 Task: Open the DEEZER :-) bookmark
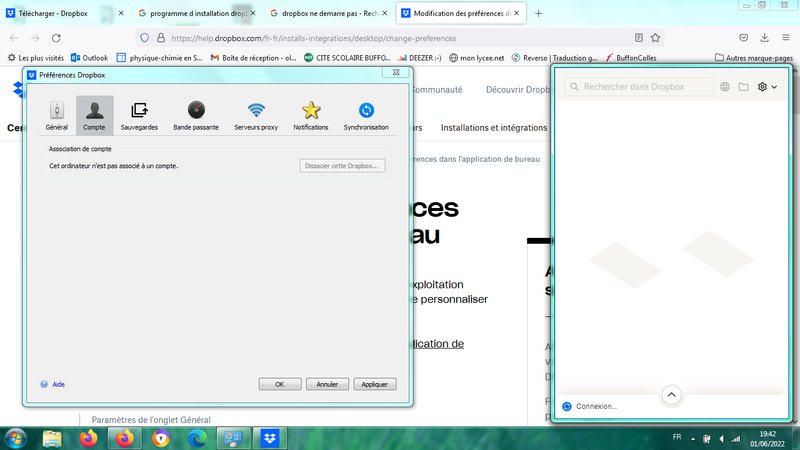(x=419, y=58)
